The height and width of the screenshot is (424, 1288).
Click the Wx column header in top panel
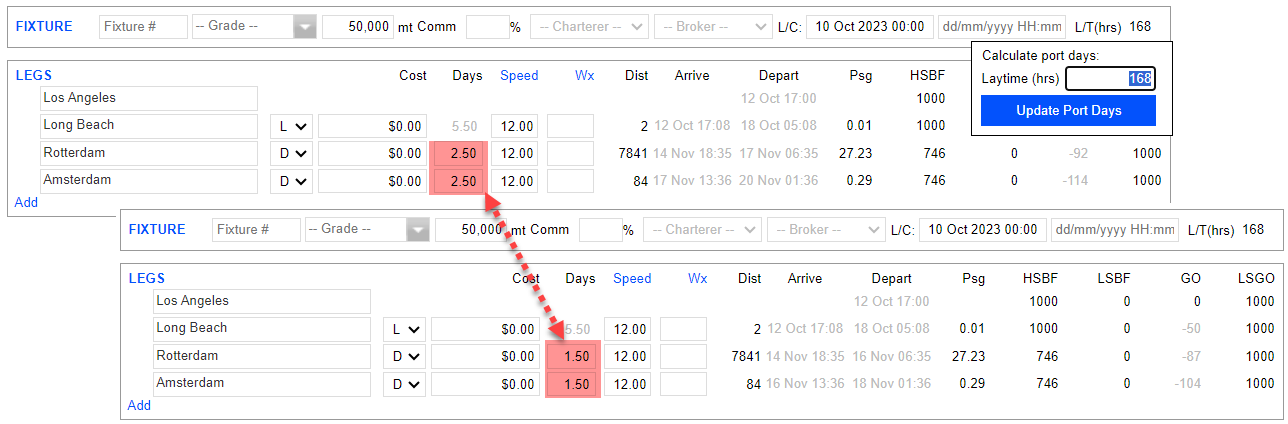point(584,75)
